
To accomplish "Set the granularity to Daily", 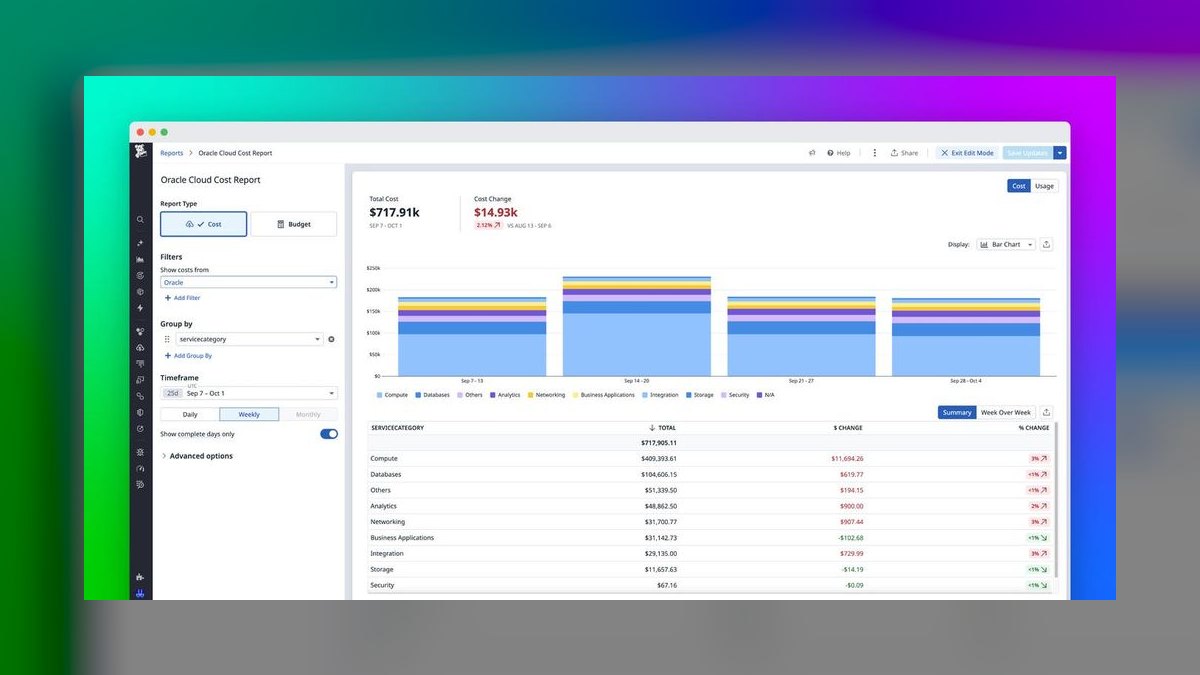I will [190, 414].
